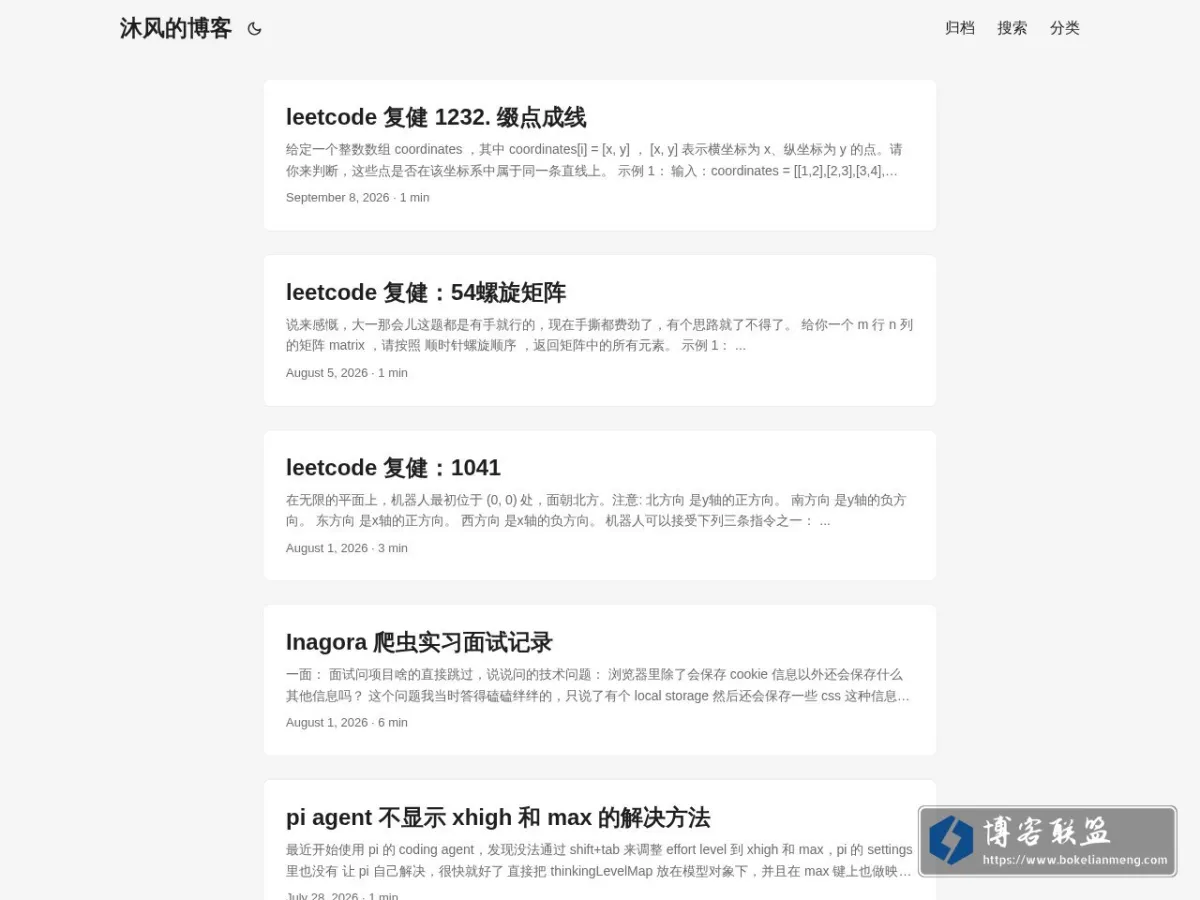1200x900 pixels.
Task: Click the 1041 robot instructions summary text
Action: 599,510
